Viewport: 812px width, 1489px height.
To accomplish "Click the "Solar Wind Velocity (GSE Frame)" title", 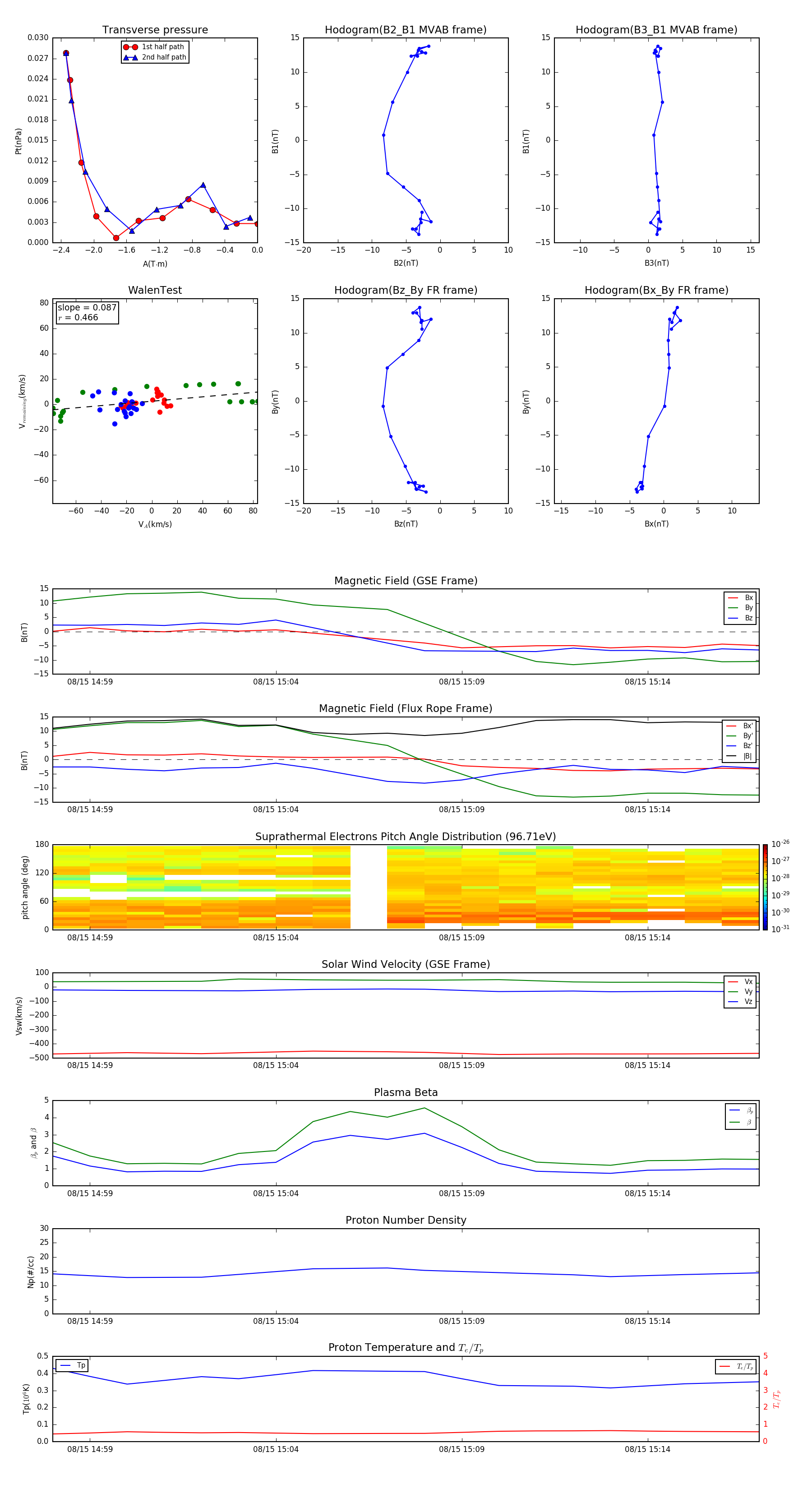I will coord(406,964).
